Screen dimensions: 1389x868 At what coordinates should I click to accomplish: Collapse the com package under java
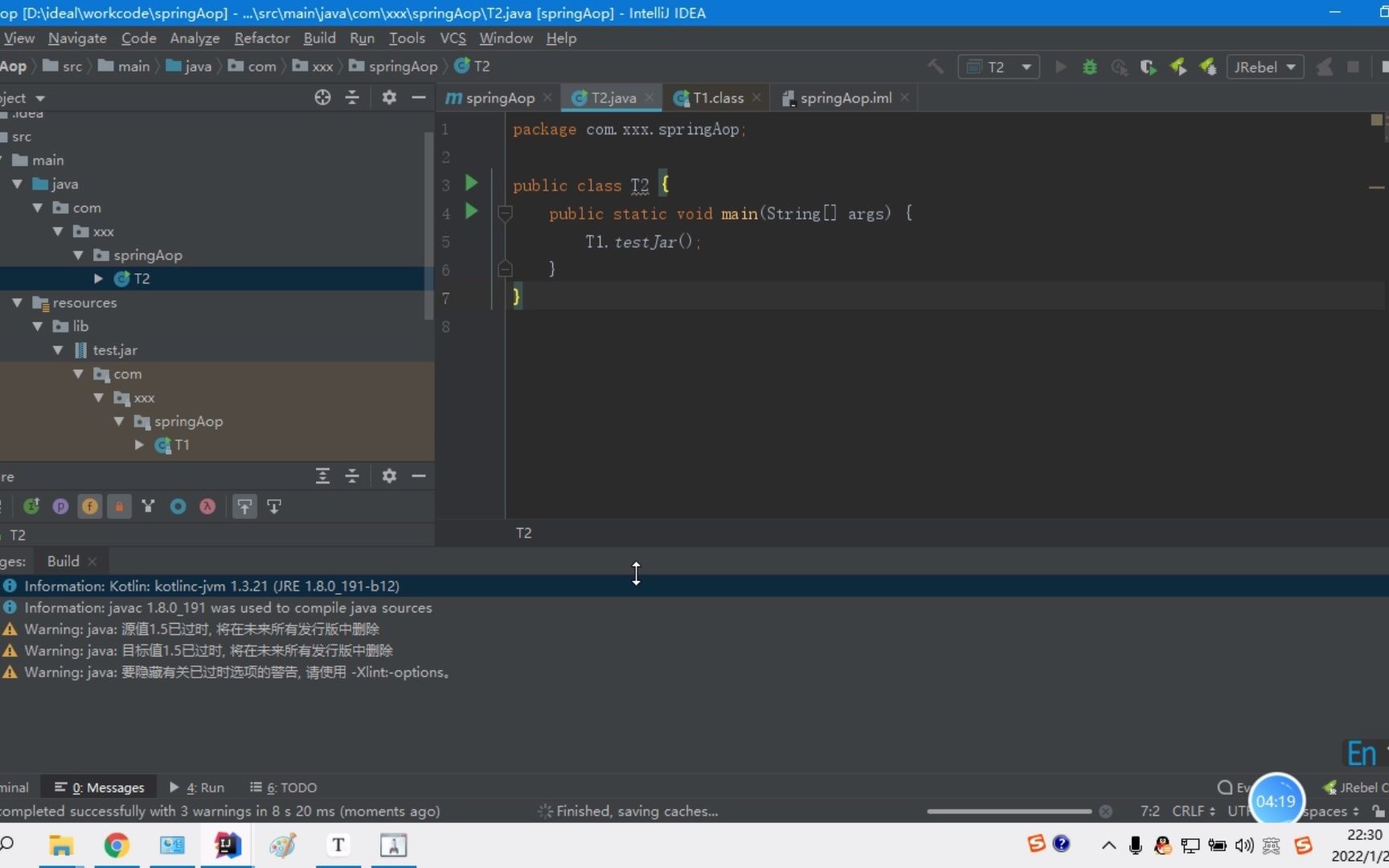pos(37,207)
